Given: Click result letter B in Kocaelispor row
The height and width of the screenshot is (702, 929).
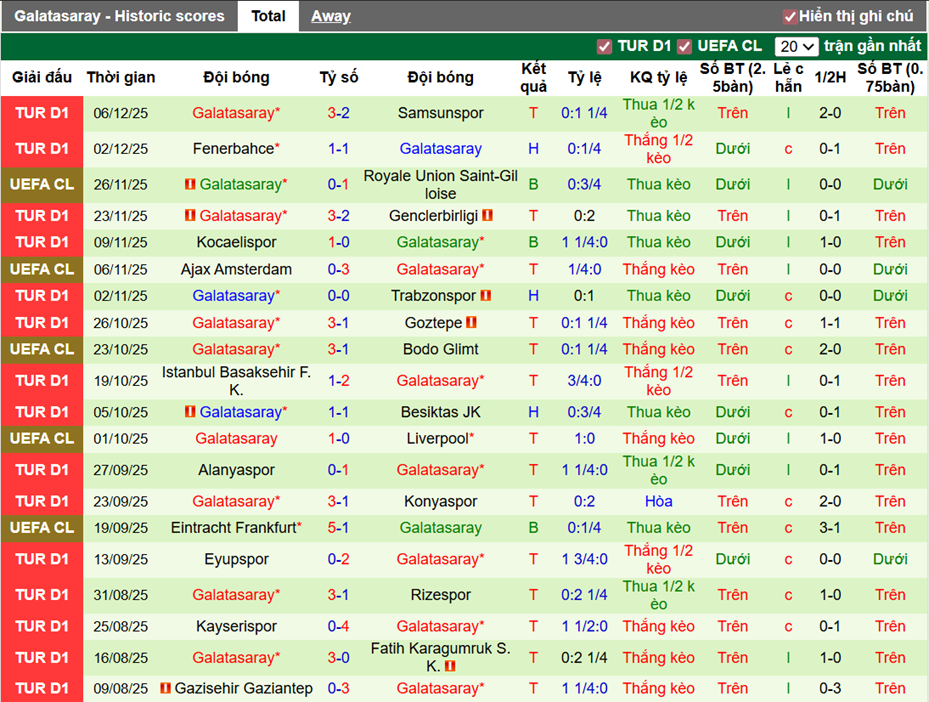Looking at the screenshot, I should [x=533, y=242].
